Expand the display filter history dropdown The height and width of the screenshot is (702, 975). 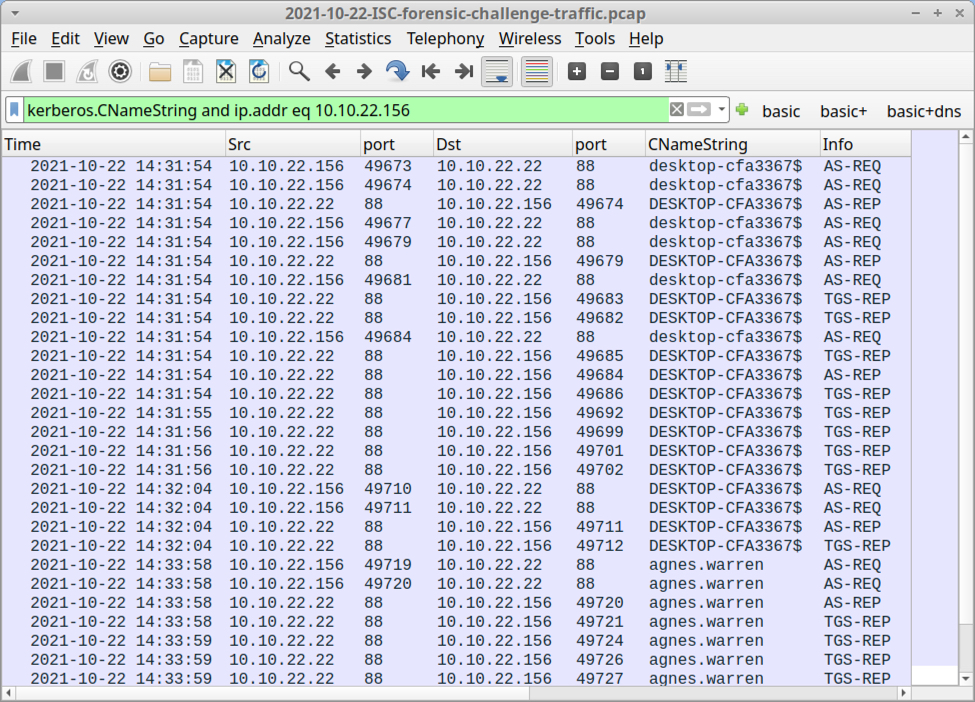pos(720,110)
